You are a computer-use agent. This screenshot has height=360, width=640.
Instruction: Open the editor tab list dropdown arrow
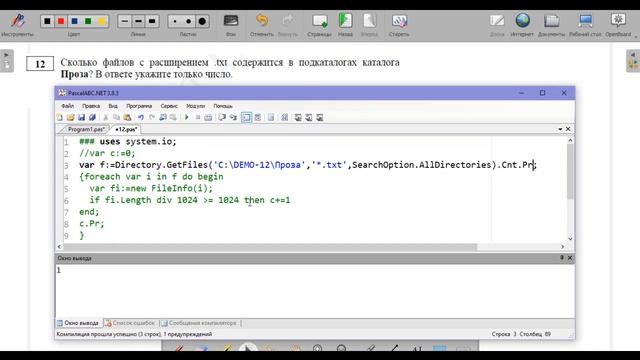(560, 129)
